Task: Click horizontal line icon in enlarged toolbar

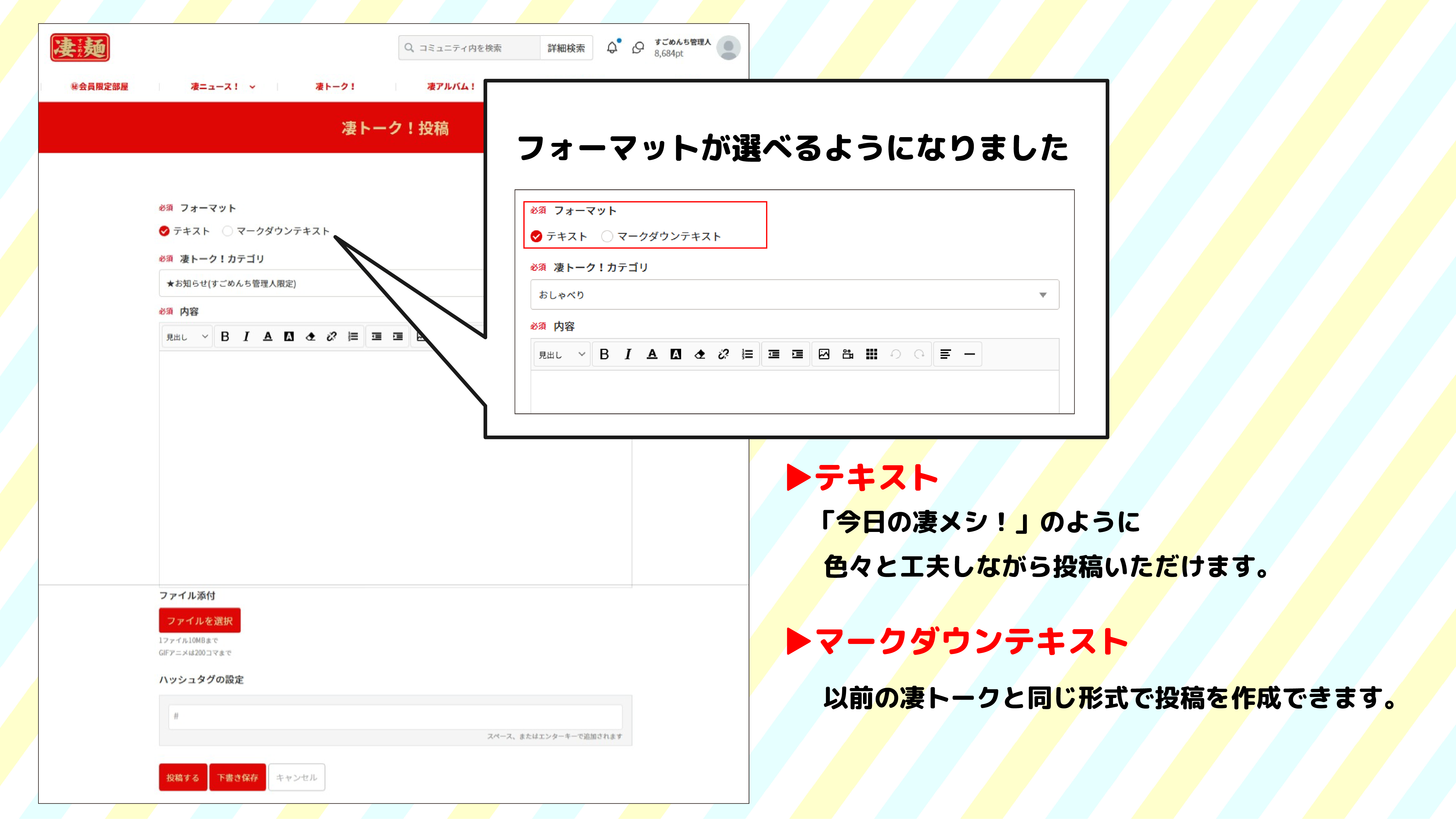Action: coord(969,354)
